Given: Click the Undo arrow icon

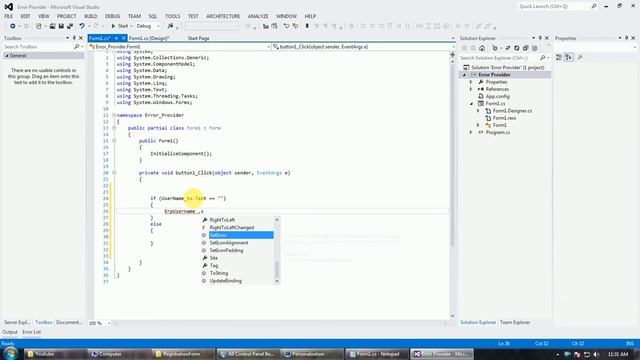Looking at the screenshot, I should pyautogui.click(x=82, y=26).
